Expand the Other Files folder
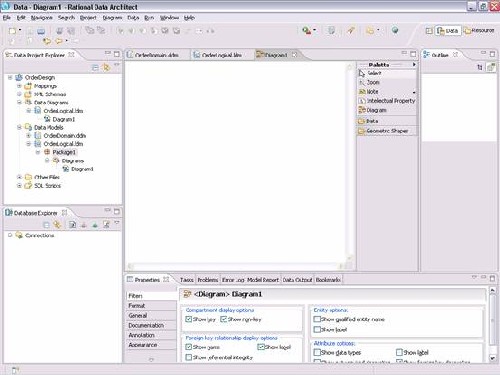The width and height of the screenshot is (500, 375). point(19,177)
